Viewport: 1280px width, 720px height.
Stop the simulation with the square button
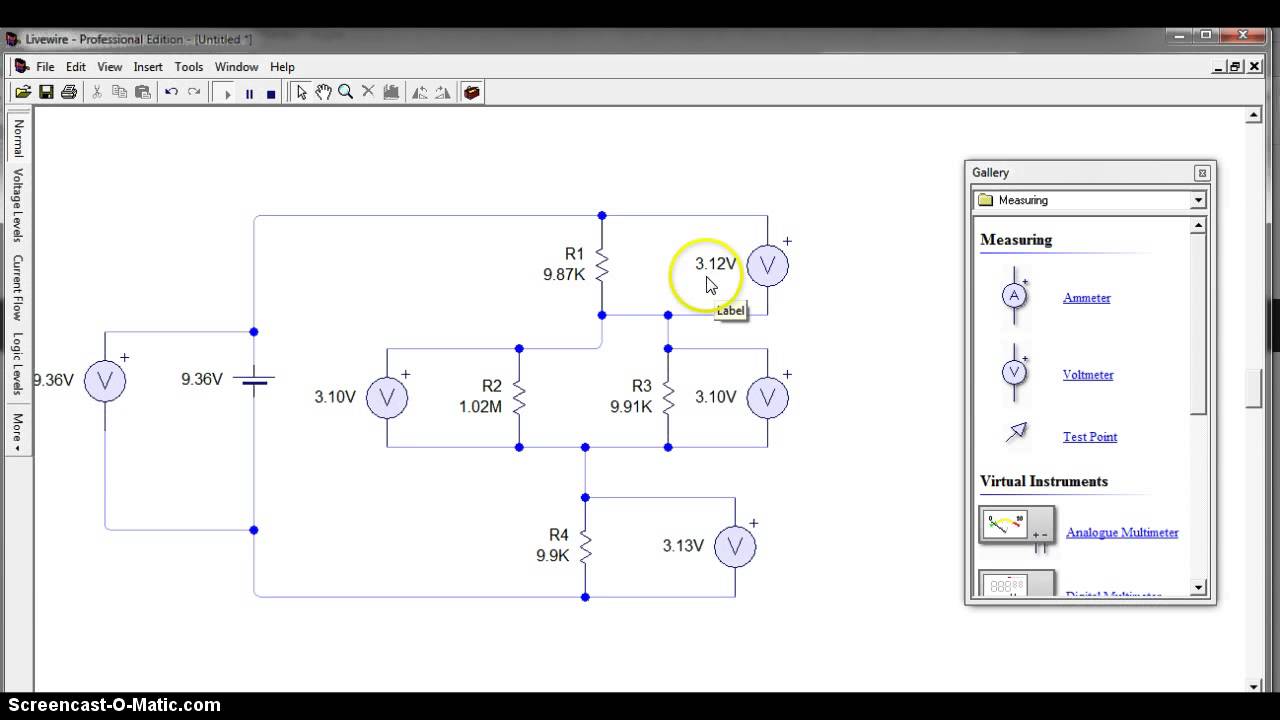point(271,93)
